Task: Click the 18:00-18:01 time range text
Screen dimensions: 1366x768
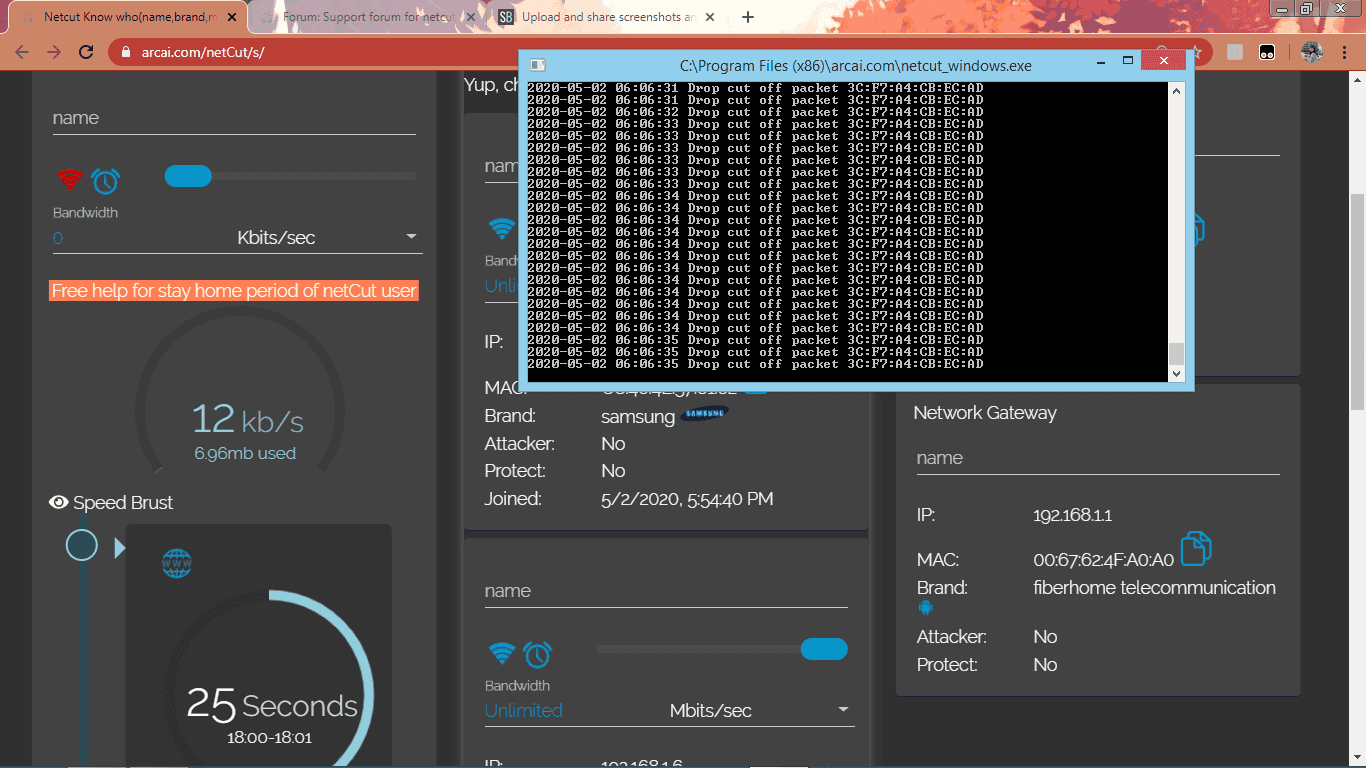Action: 269,739
